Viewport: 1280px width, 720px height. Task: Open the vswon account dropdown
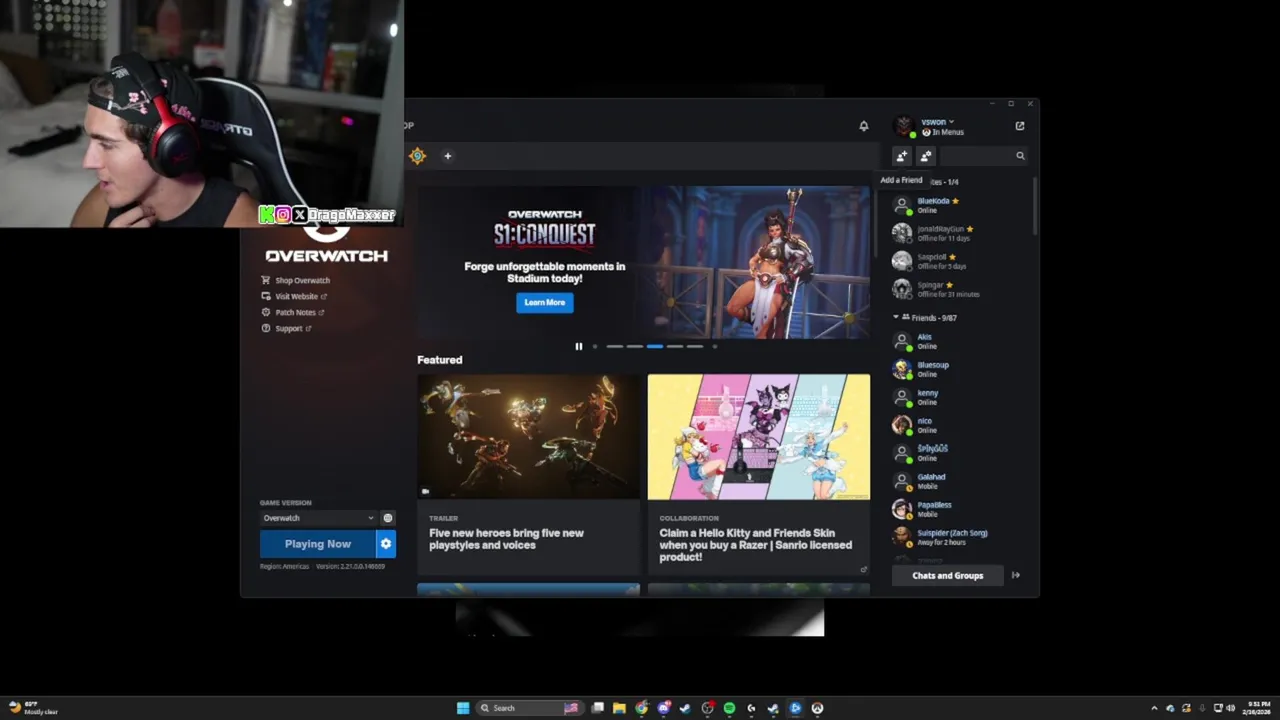point(937,121)
